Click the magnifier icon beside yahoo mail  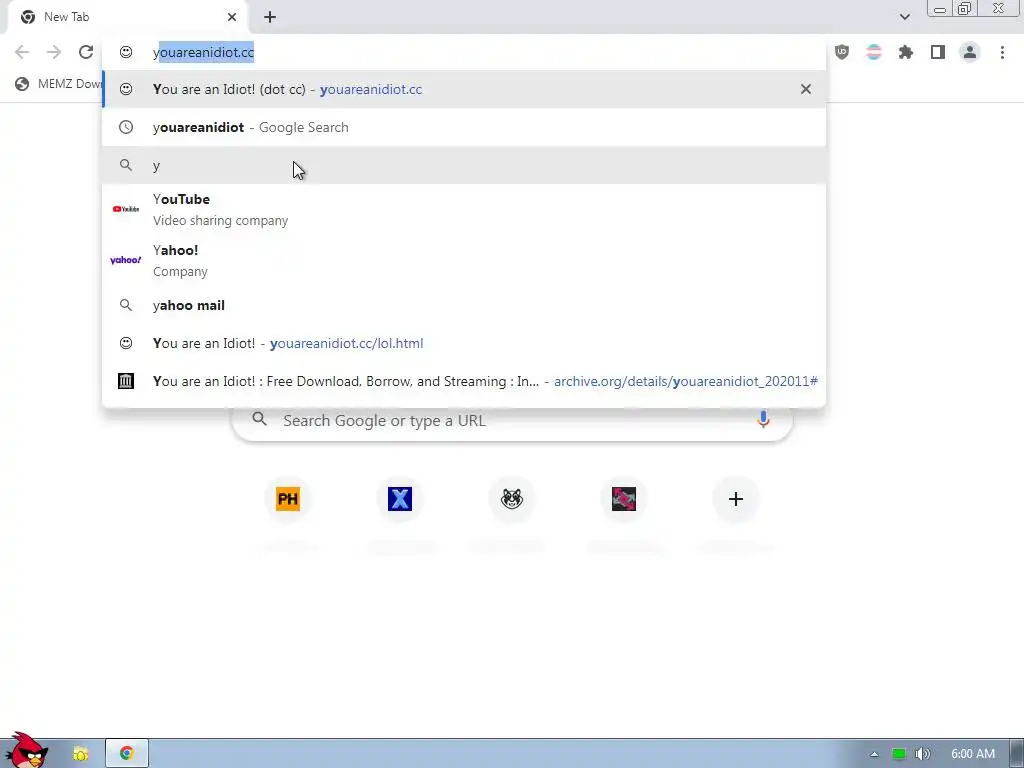click(126, 305)
